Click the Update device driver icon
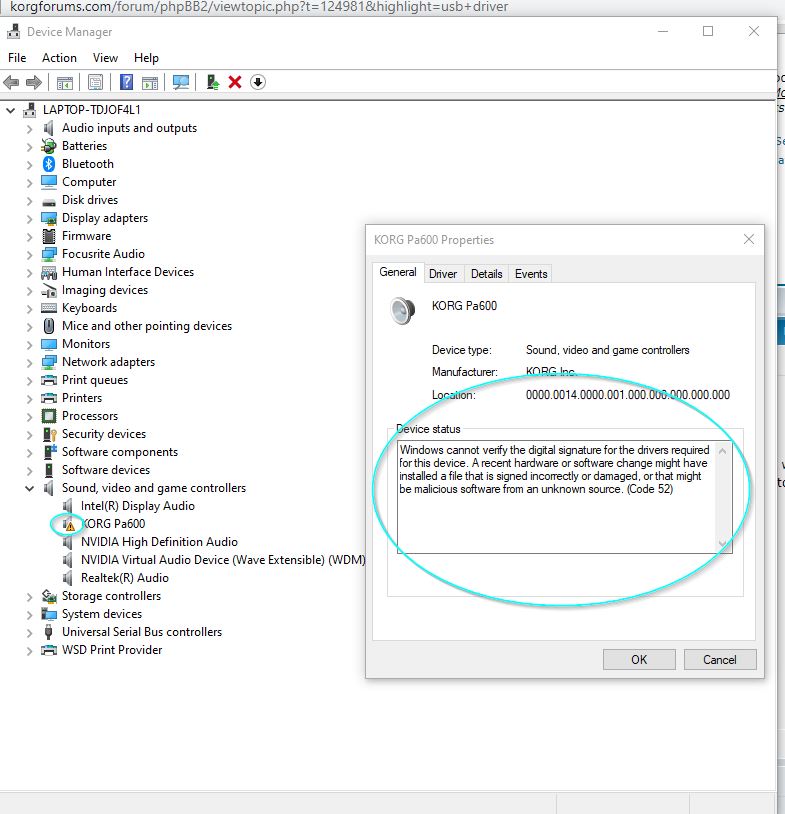This screenshot has width=785, height=814. coord(212,82)
